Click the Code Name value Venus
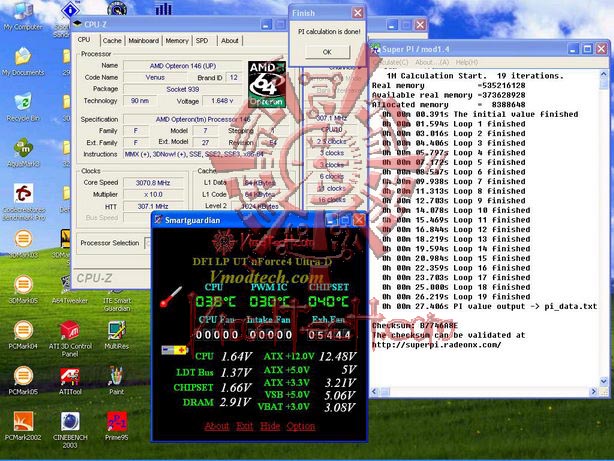 click(155, 78)
